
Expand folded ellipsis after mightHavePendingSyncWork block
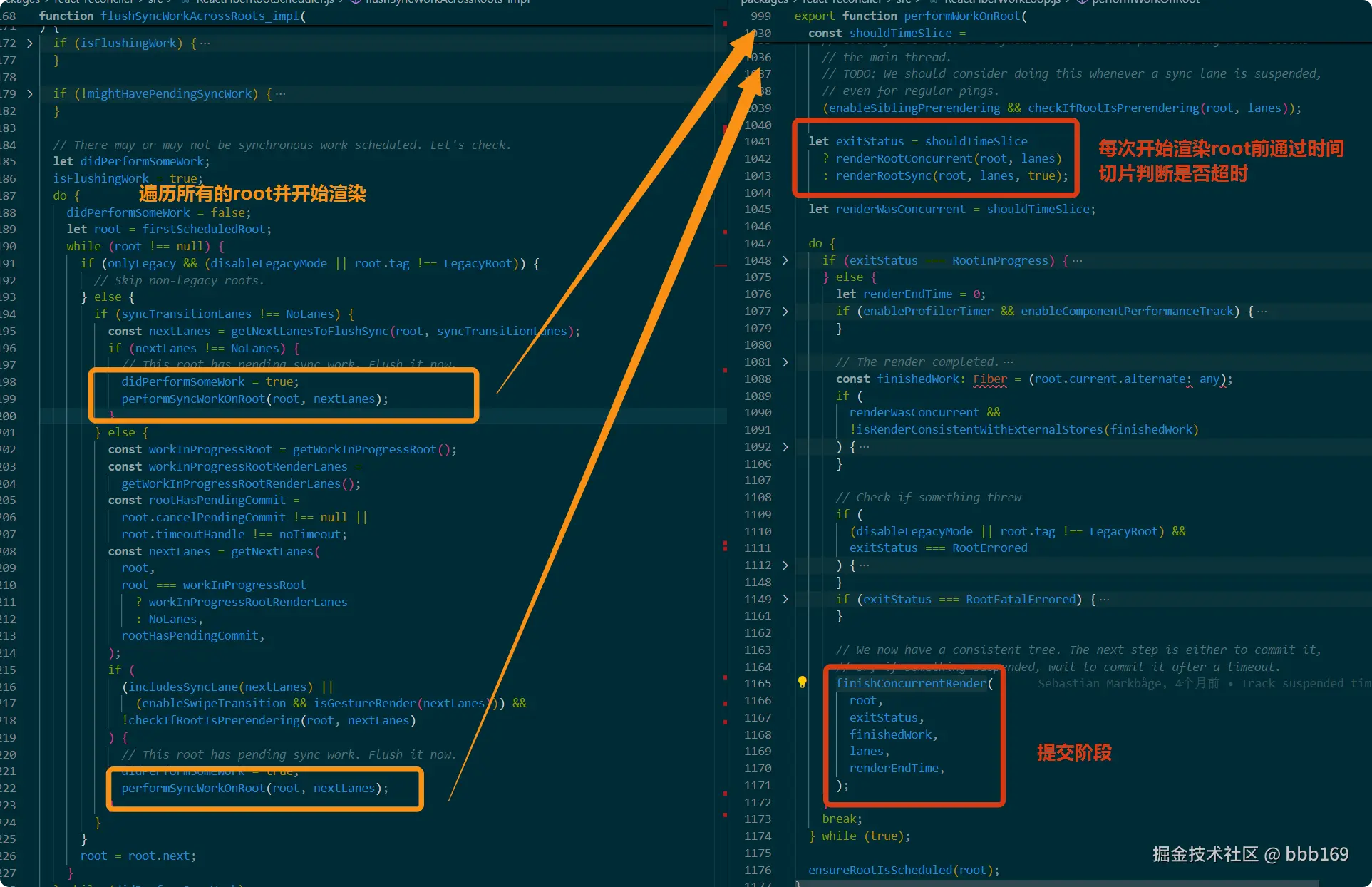click(281, 94)
